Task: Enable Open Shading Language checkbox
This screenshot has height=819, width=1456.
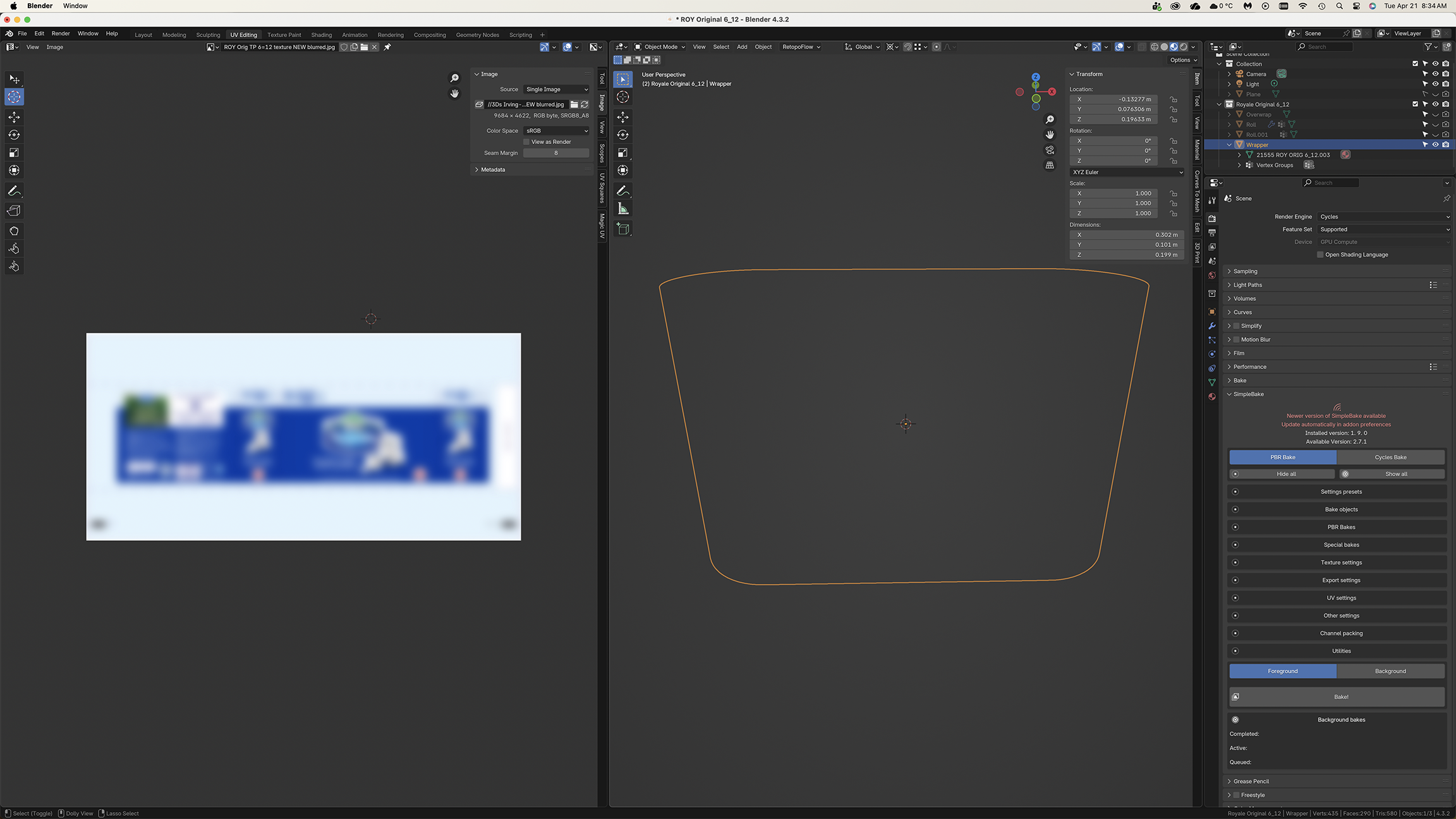Action: (x=1320, y=255)
